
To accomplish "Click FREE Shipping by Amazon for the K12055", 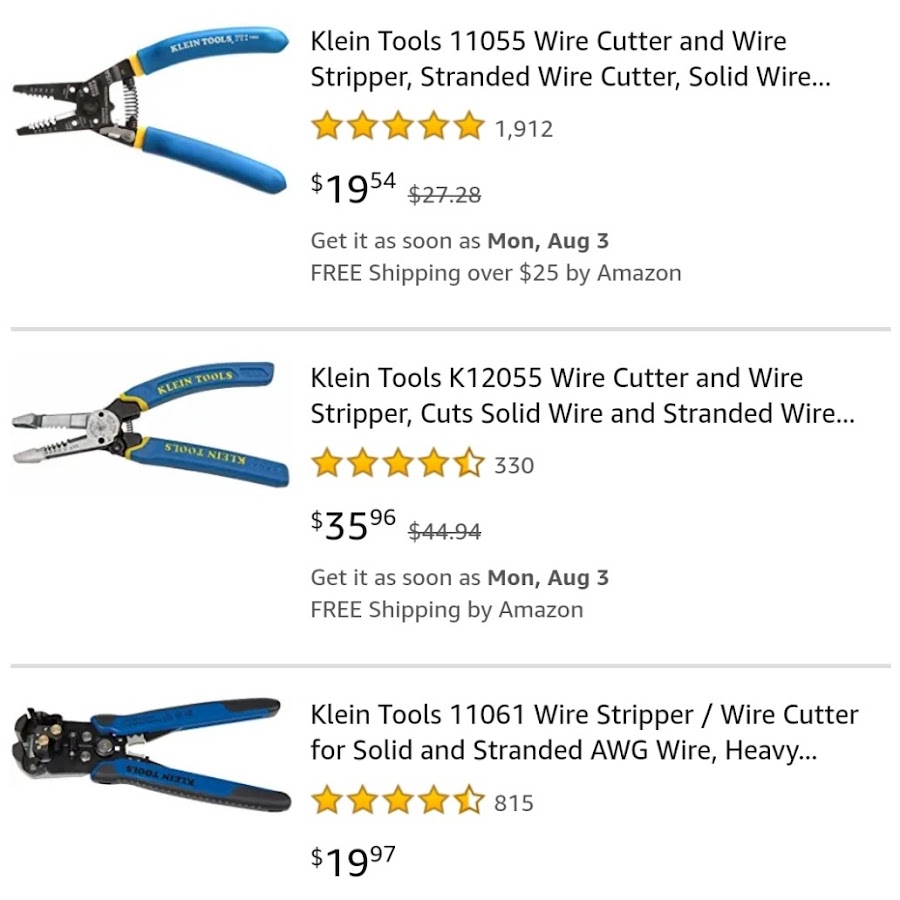I will point(447,610).
